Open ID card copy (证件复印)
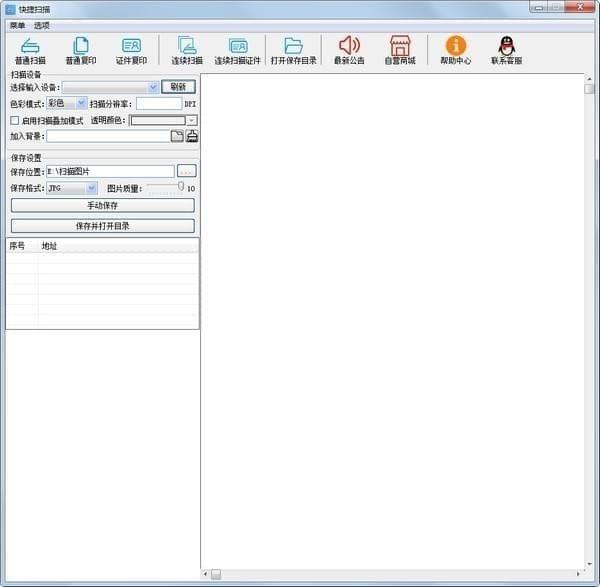The height and width of the screenshot is (587, 600). [x=131, y=51]
